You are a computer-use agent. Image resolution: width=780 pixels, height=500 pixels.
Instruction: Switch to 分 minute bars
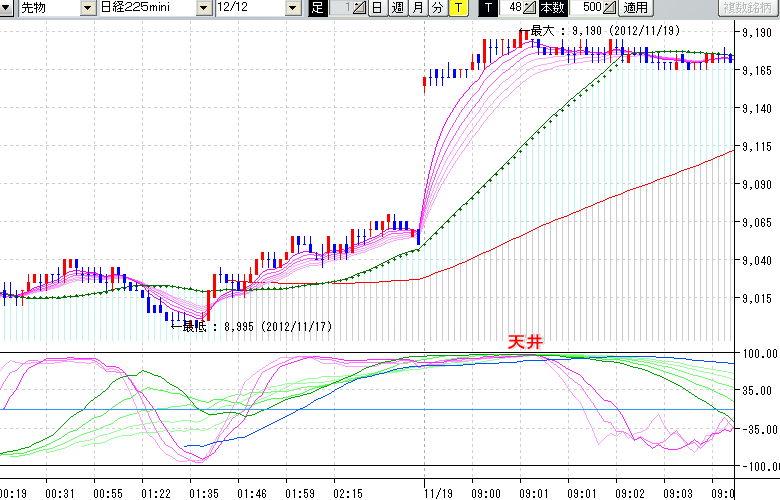click(x=437, y=8)
